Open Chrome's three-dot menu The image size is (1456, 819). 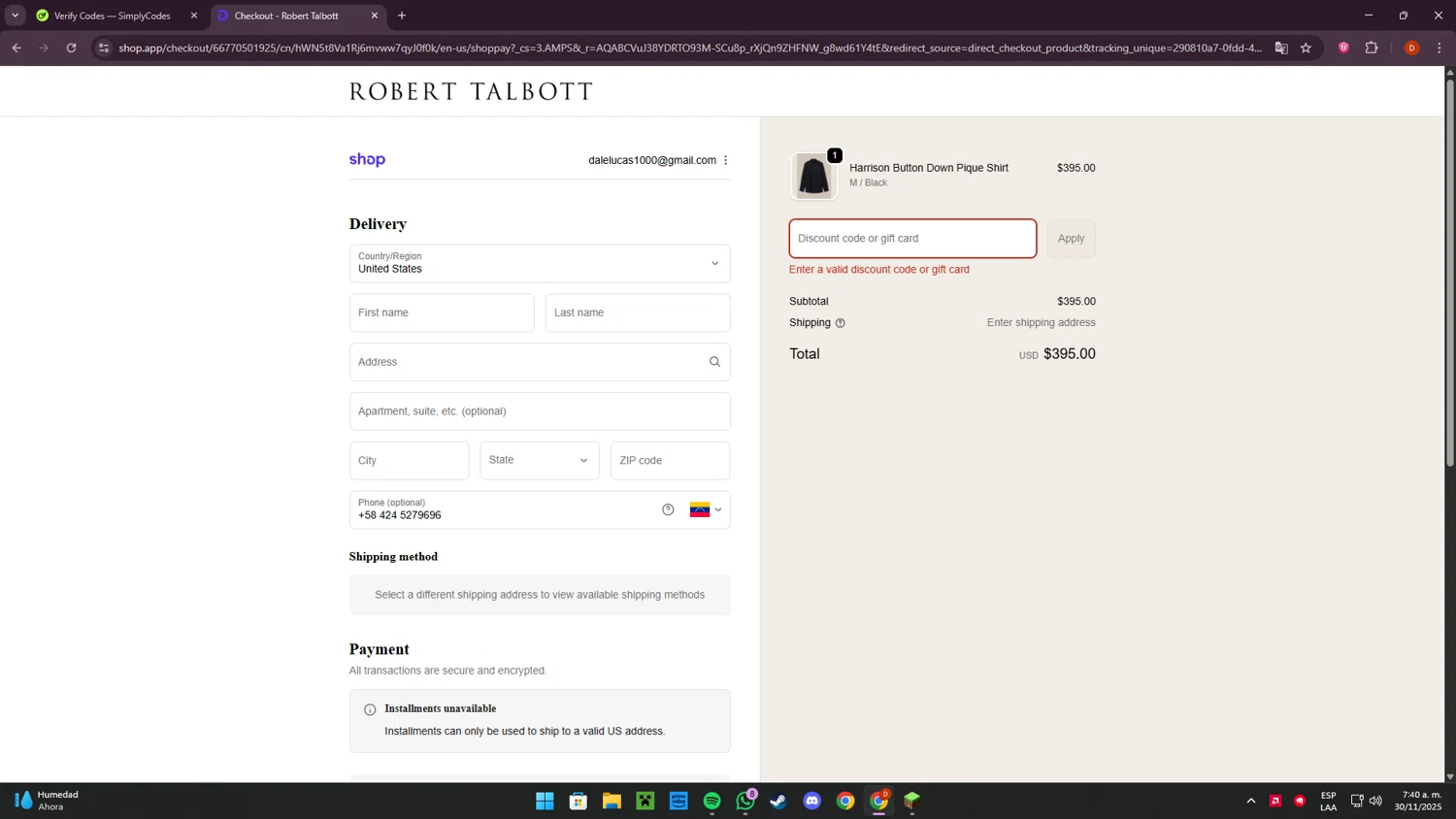(x=1439, y=48)
